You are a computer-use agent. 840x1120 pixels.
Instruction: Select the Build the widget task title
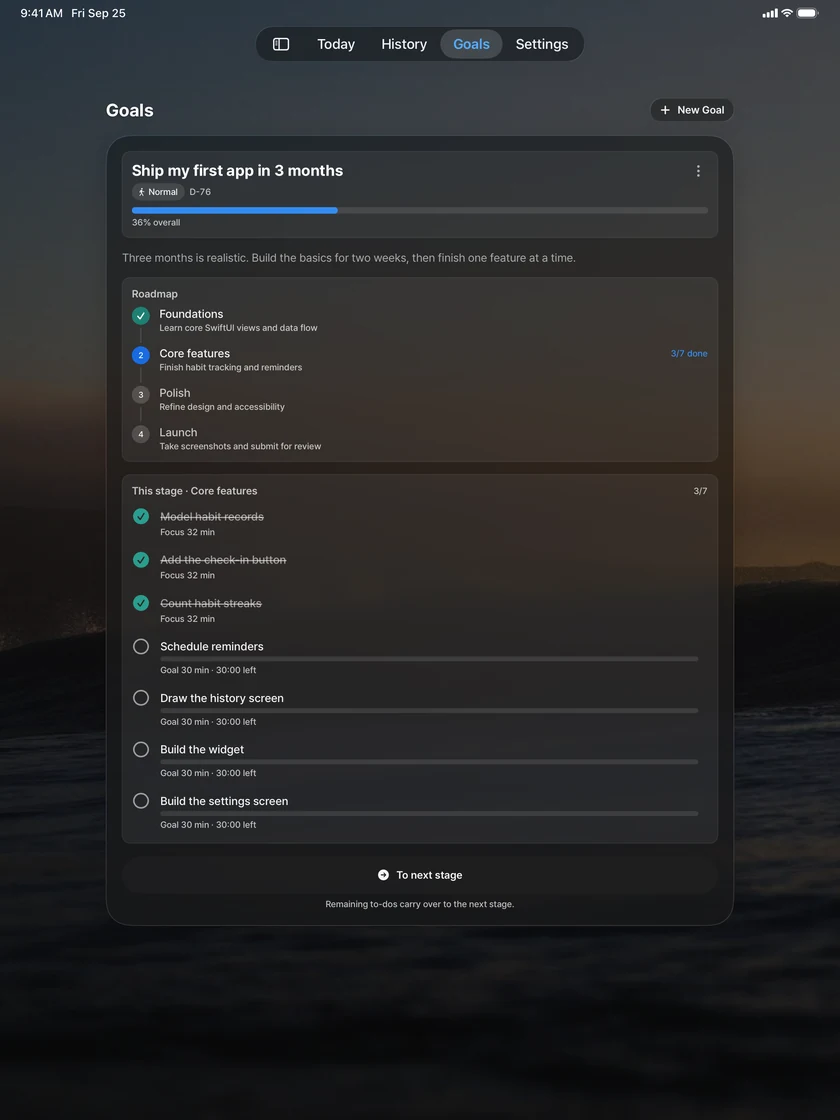click(x=202, y=749)
